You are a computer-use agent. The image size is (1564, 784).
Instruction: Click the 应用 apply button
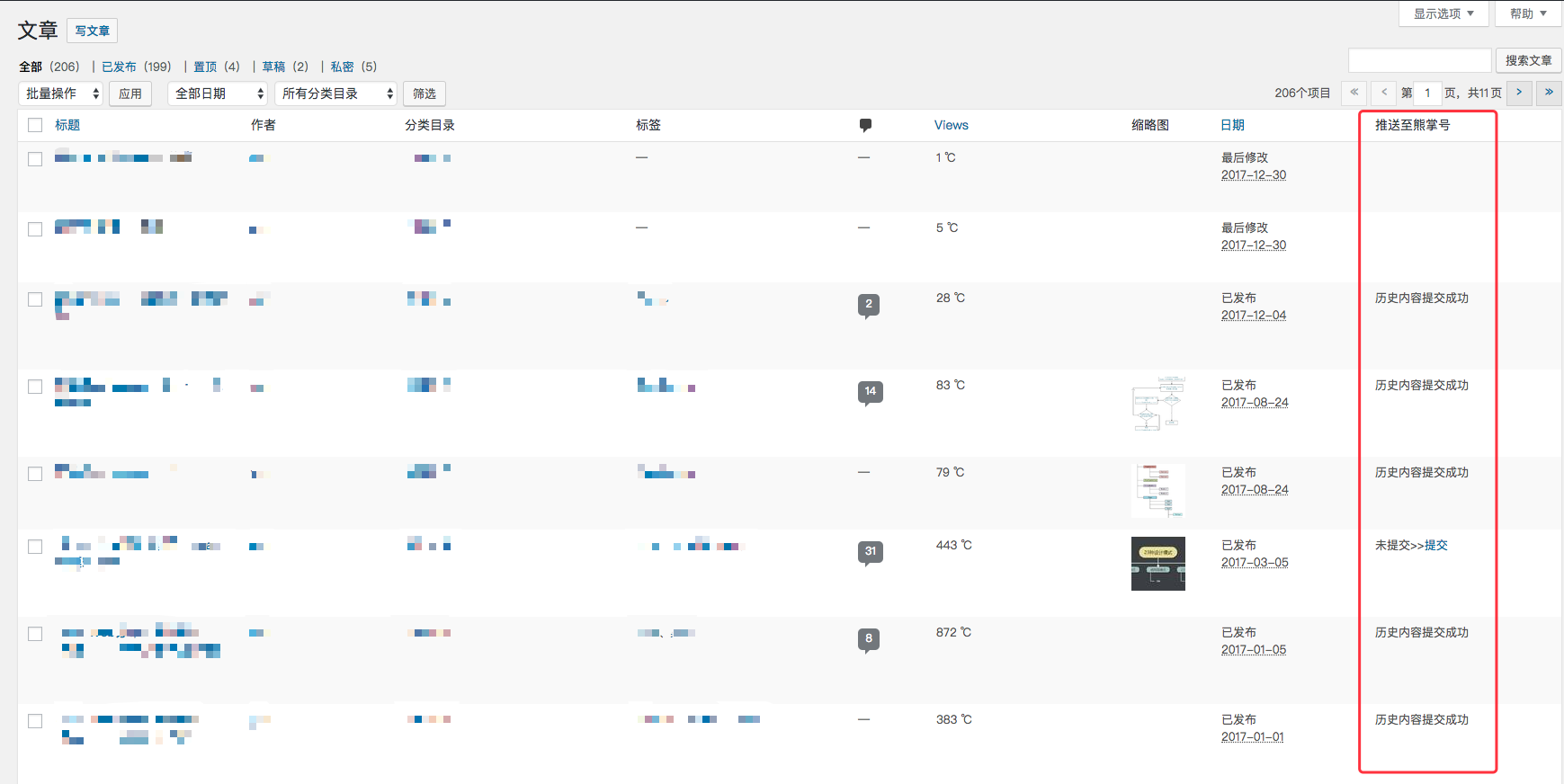click(130, 94)
